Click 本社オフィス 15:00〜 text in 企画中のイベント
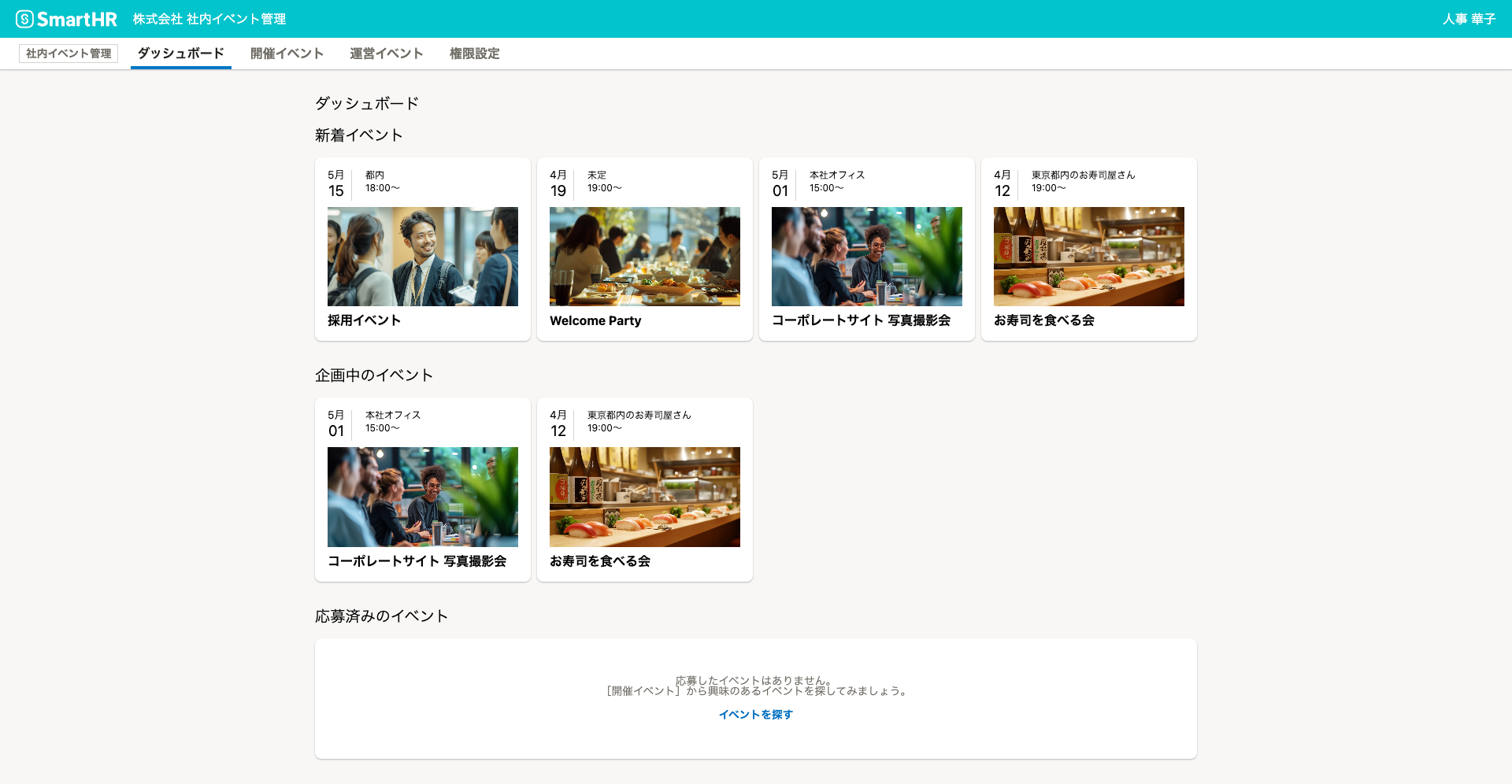1512x784 pixels. click(x=393, y=422)
